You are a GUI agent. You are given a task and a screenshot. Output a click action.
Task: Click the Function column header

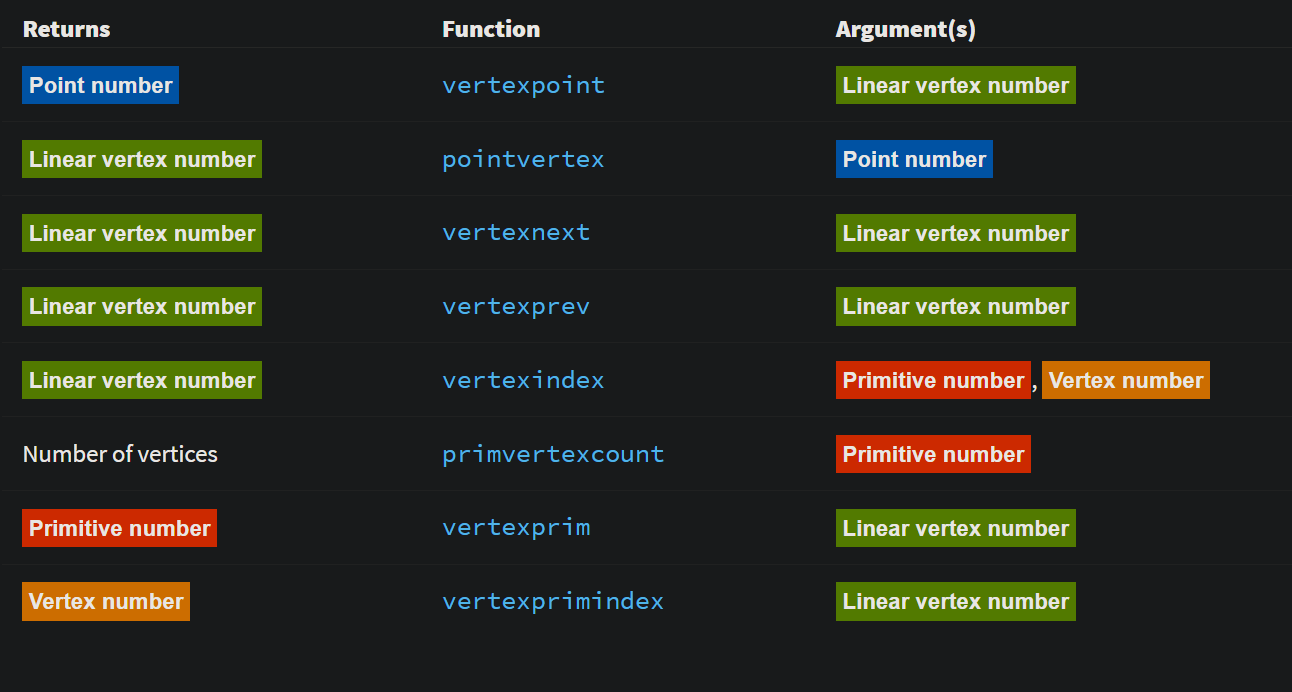click(491, 30)
